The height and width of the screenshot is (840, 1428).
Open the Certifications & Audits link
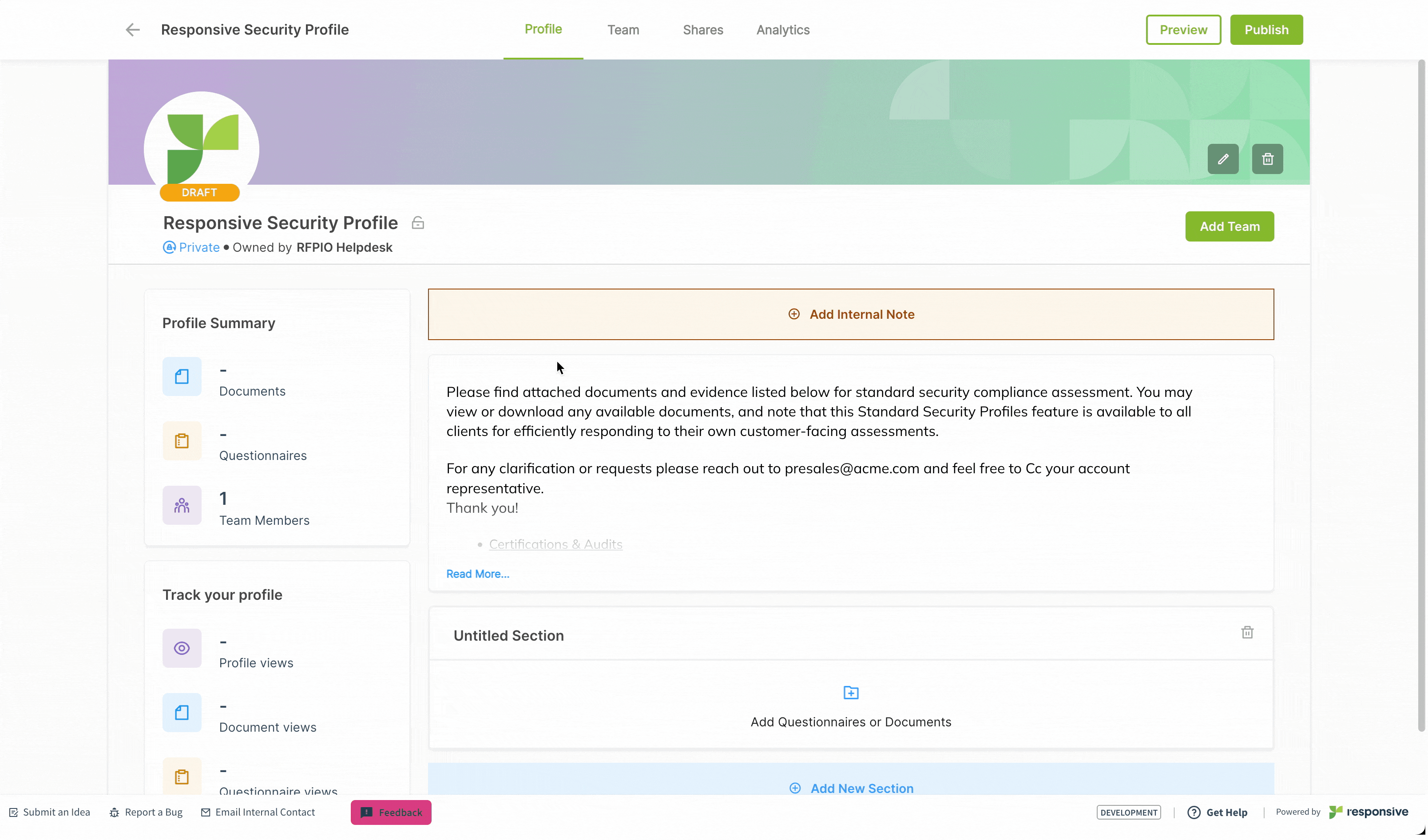(x=555, y=544)
